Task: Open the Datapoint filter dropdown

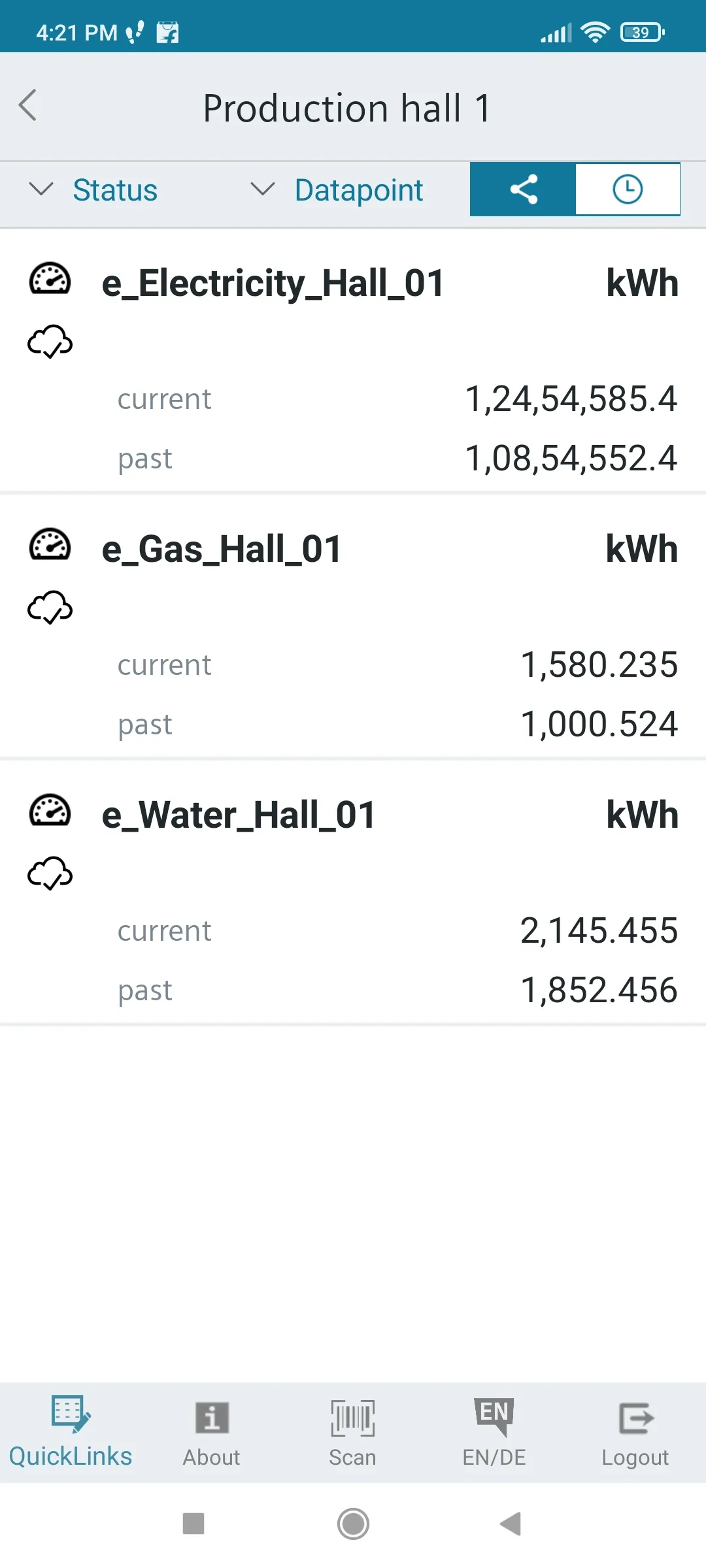Action: 337,190
